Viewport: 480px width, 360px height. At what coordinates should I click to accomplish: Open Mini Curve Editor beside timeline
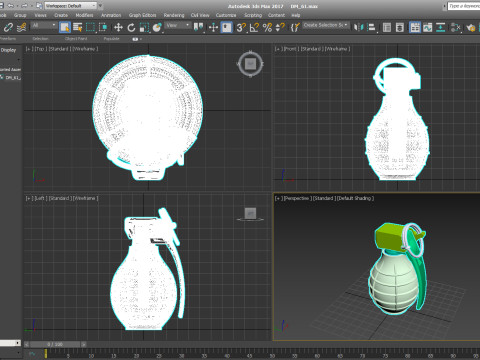[32, 354]
